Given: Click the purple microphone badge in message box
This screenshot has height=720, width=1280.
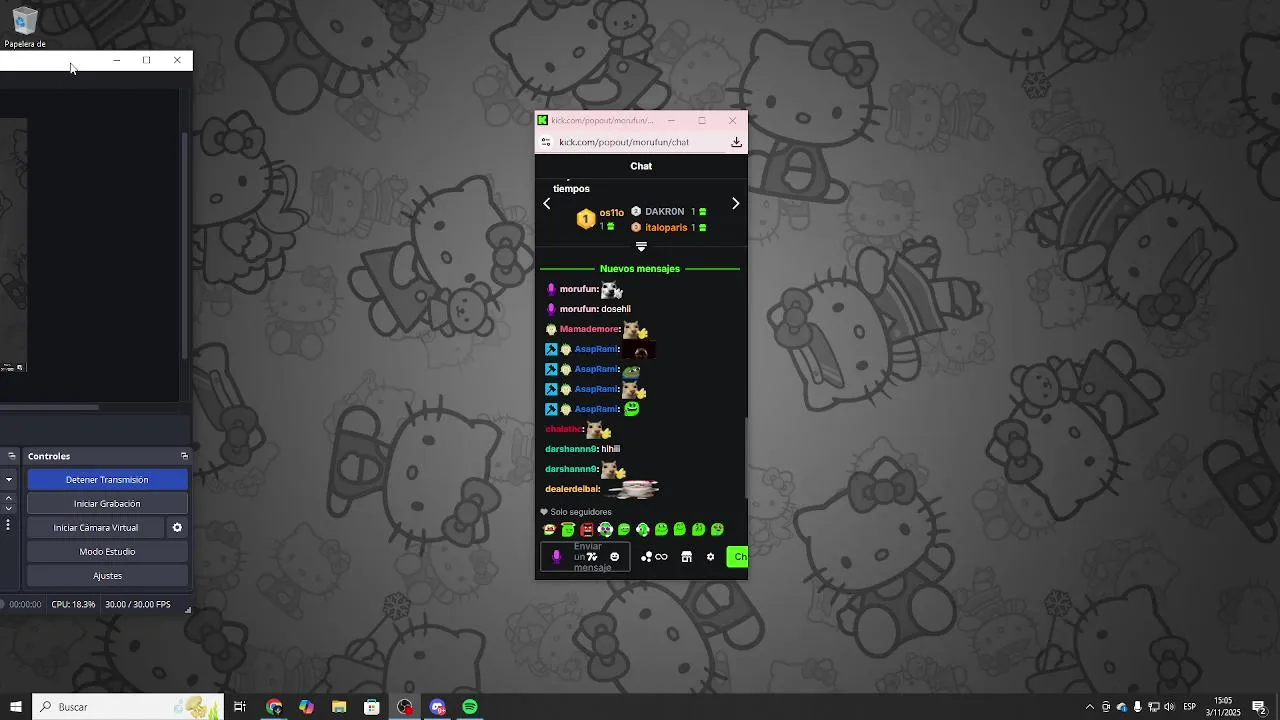Looking at the screenshot, I should point(557,557).
